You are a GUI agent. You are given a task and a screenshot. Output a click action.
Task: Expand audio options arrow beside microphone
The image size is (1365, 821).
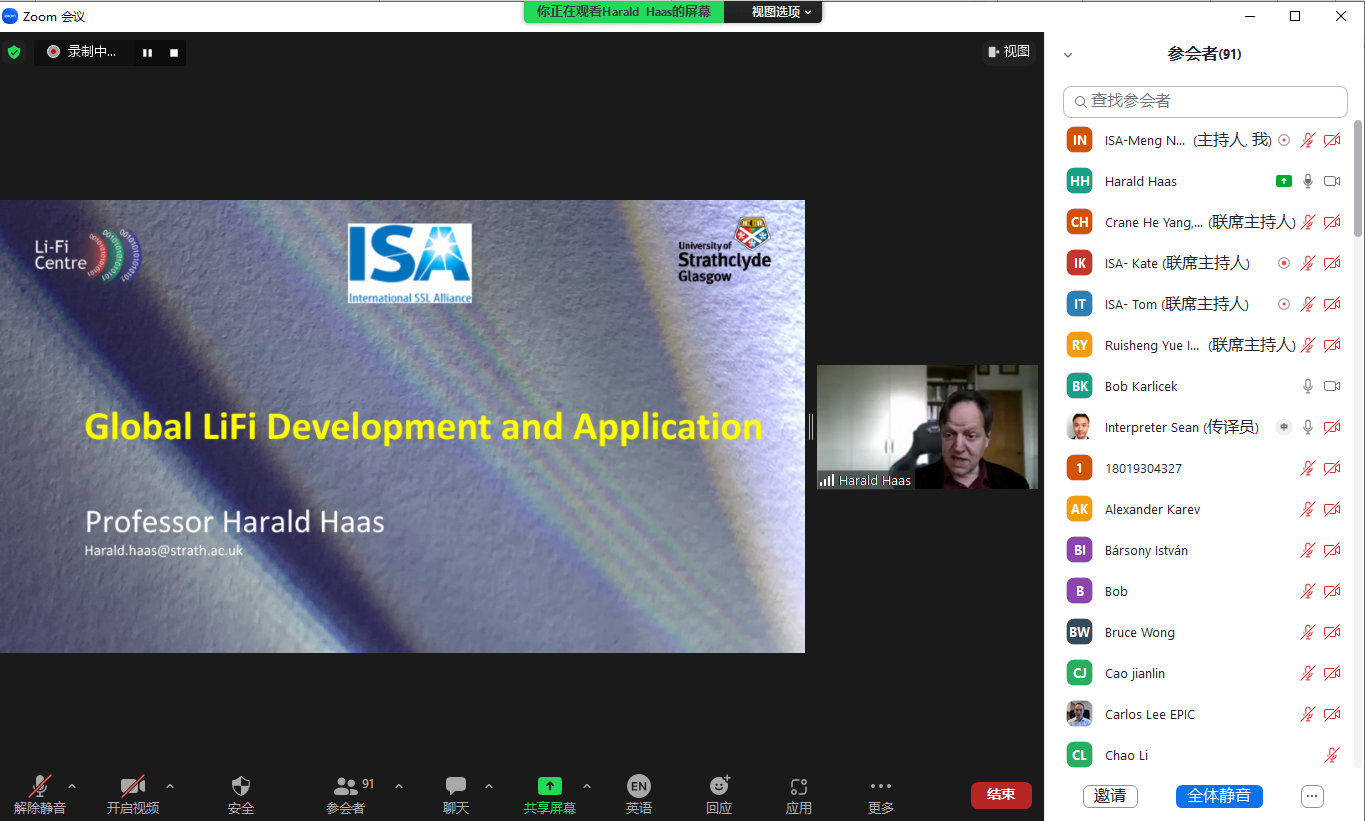click(72, 786)
